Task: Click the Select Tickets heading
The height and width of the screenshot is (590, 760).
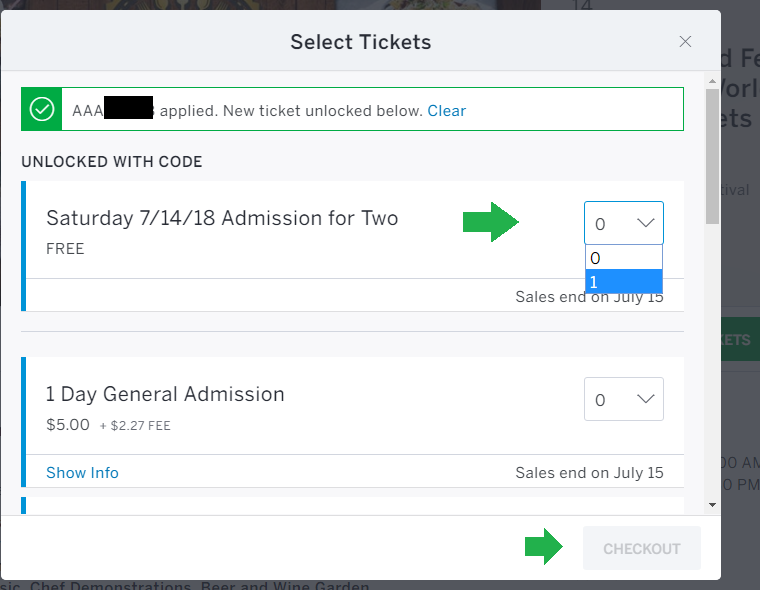Action: point(361,42)
